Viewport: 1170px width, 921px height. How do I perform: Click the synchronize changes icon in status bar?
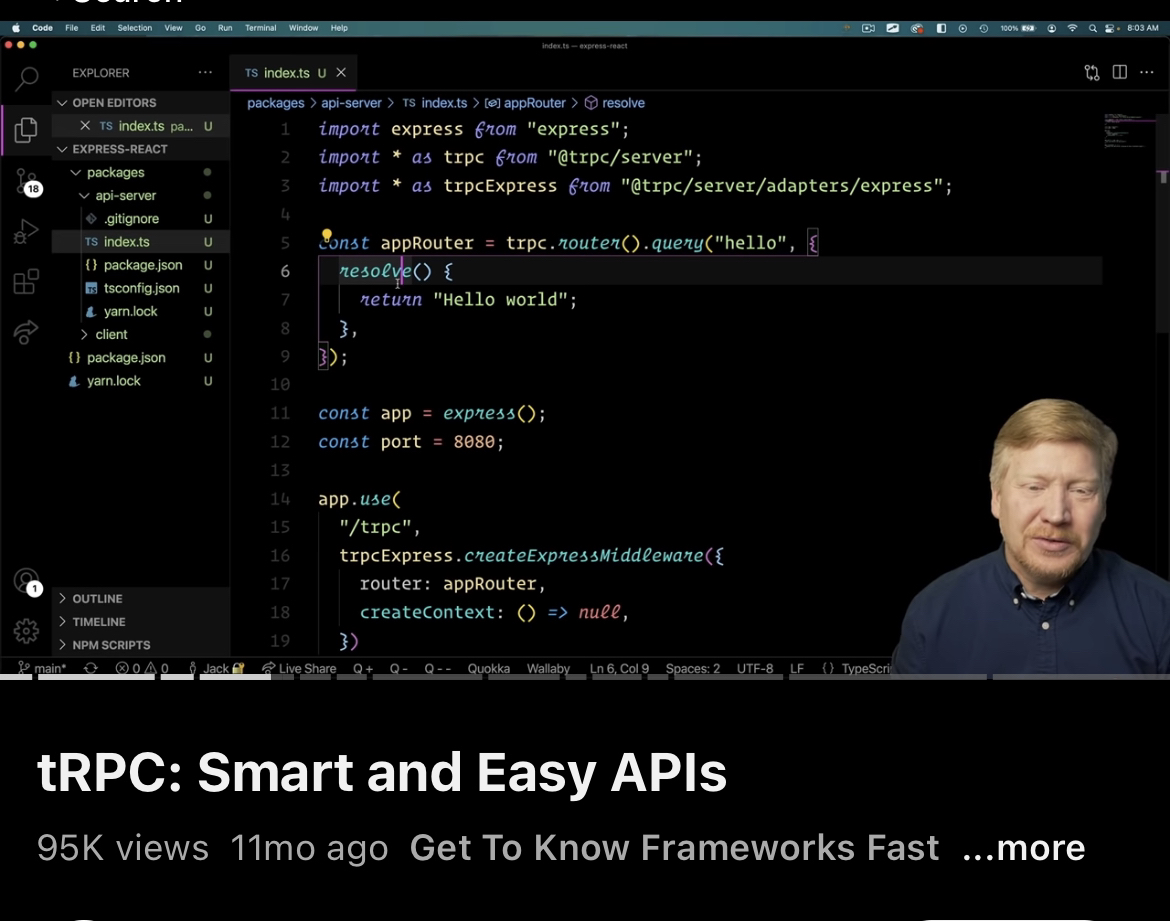tap(90, 668)
